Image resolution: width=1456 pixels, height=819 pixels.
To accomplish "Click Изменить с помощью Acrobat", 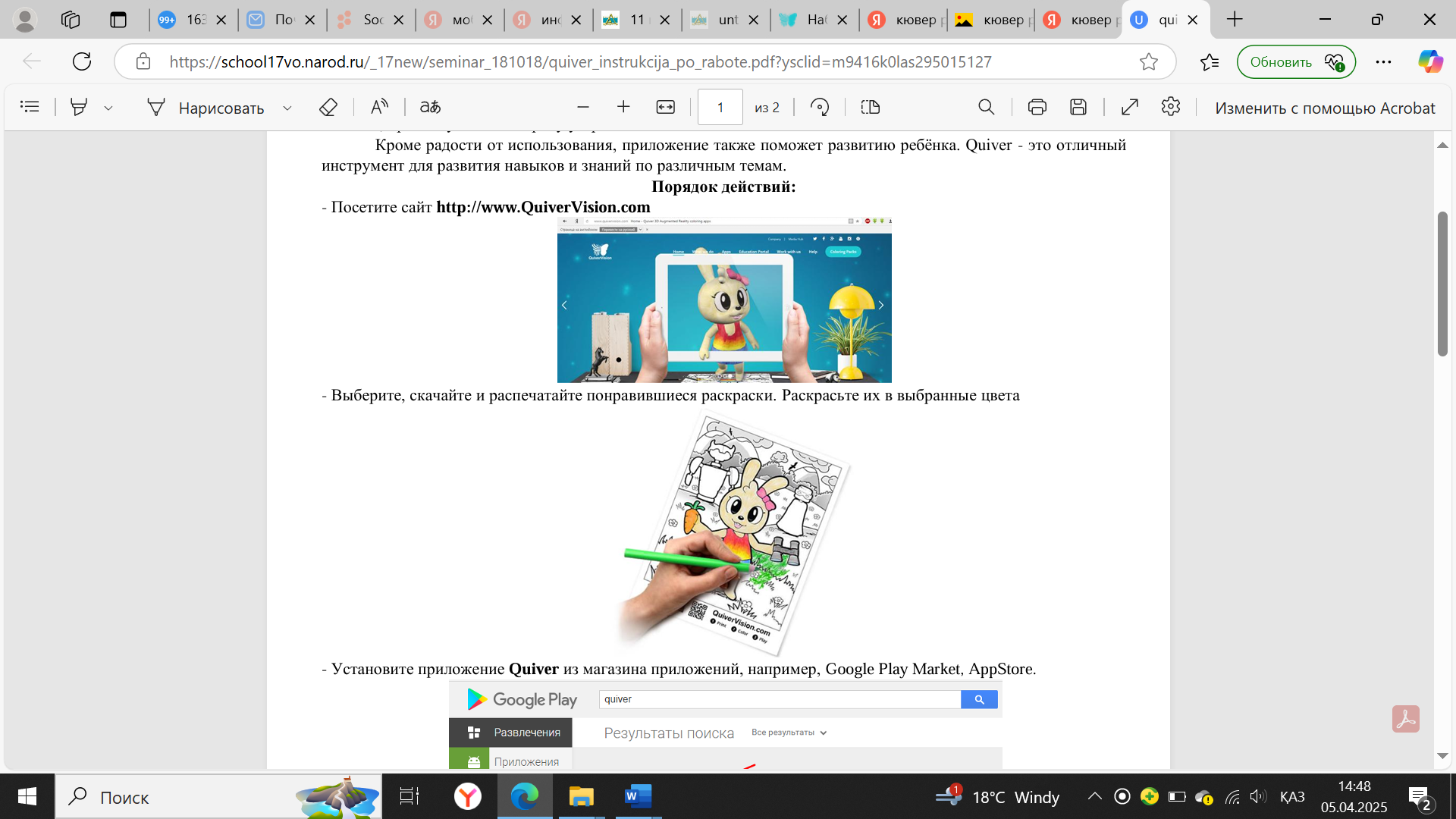I will (1324, 108).
